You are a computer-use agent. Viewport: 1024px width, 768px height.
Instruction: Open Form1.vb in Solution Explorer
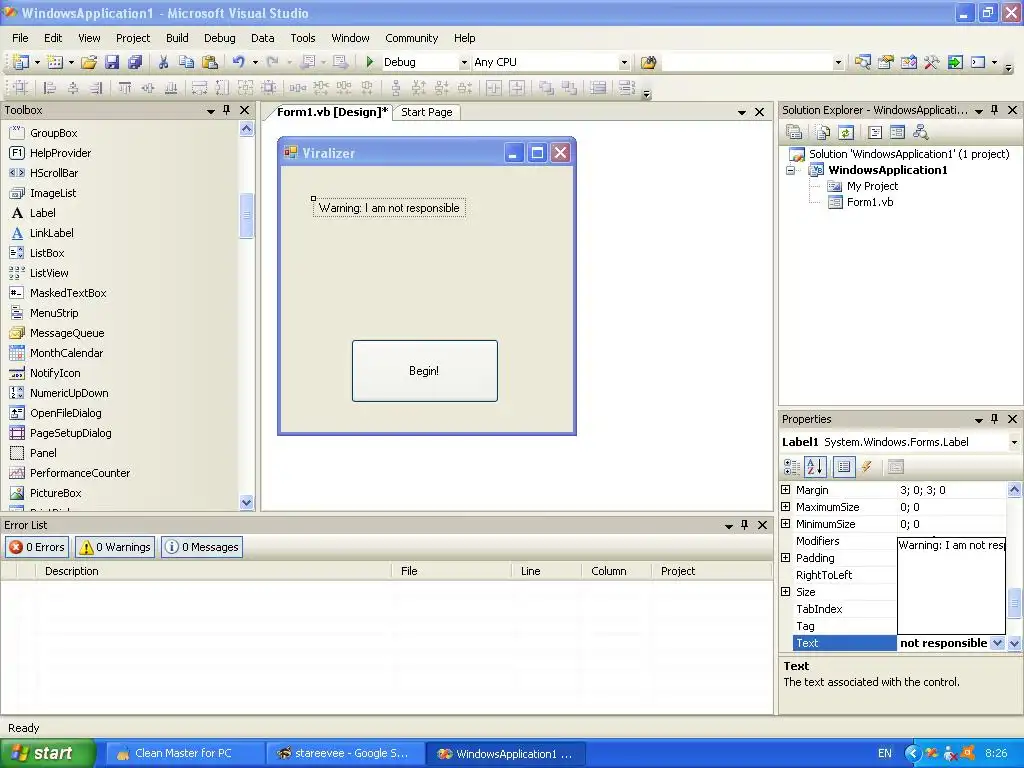pyautogui.click(x=869, y=202)
